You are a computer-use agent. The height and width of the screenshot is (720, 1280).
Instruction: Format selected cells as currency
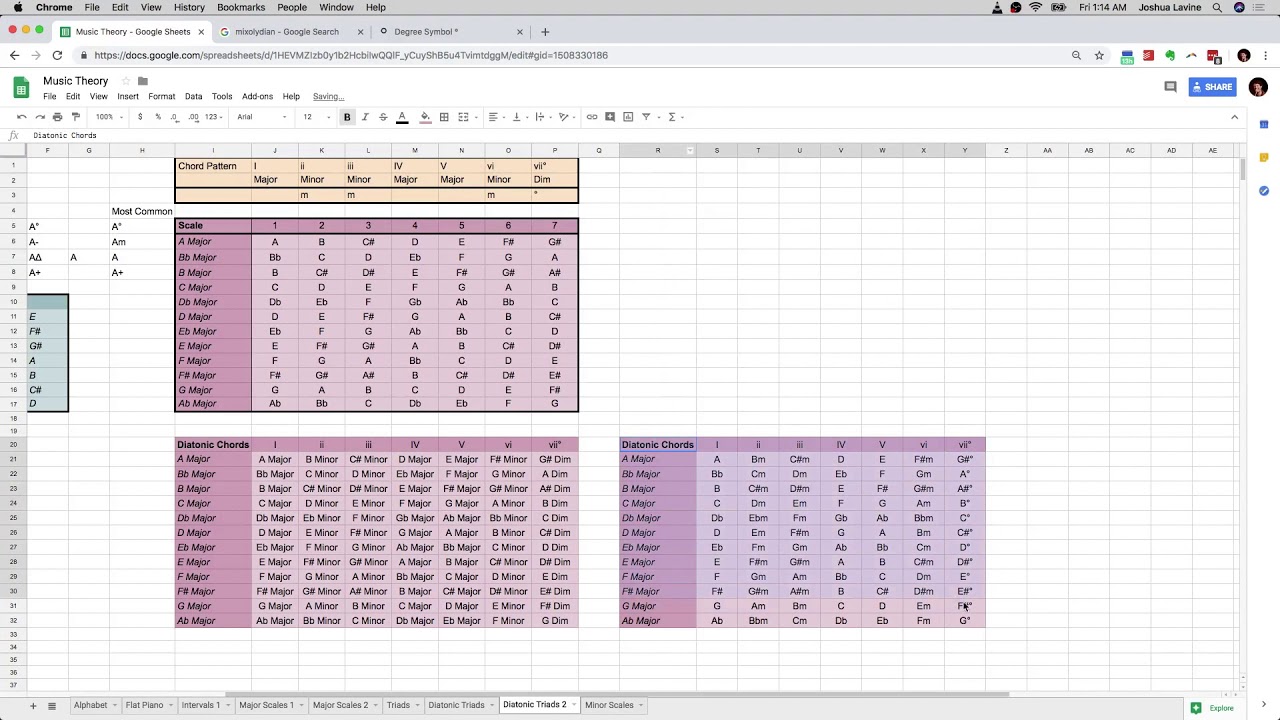(140, 117)
